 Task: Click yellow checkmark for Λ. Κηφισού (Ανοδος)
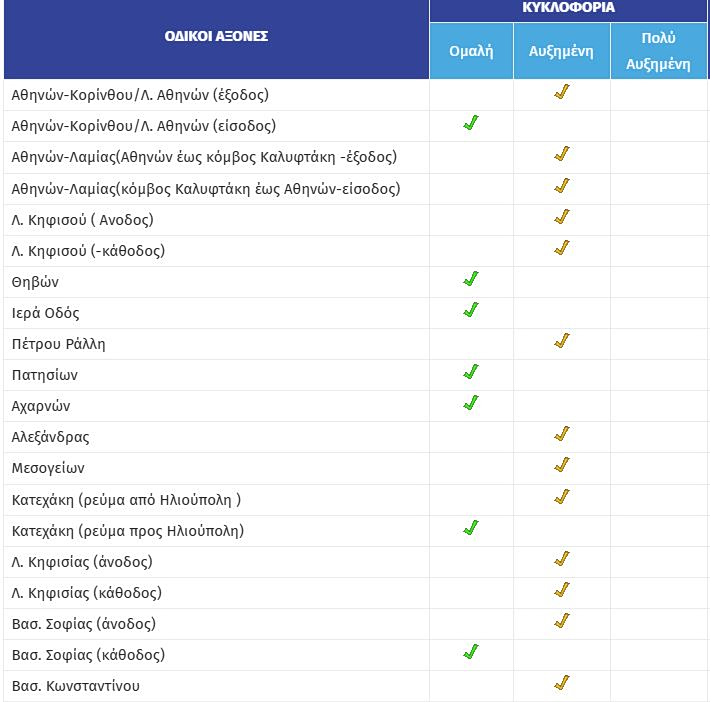(562, 218)
